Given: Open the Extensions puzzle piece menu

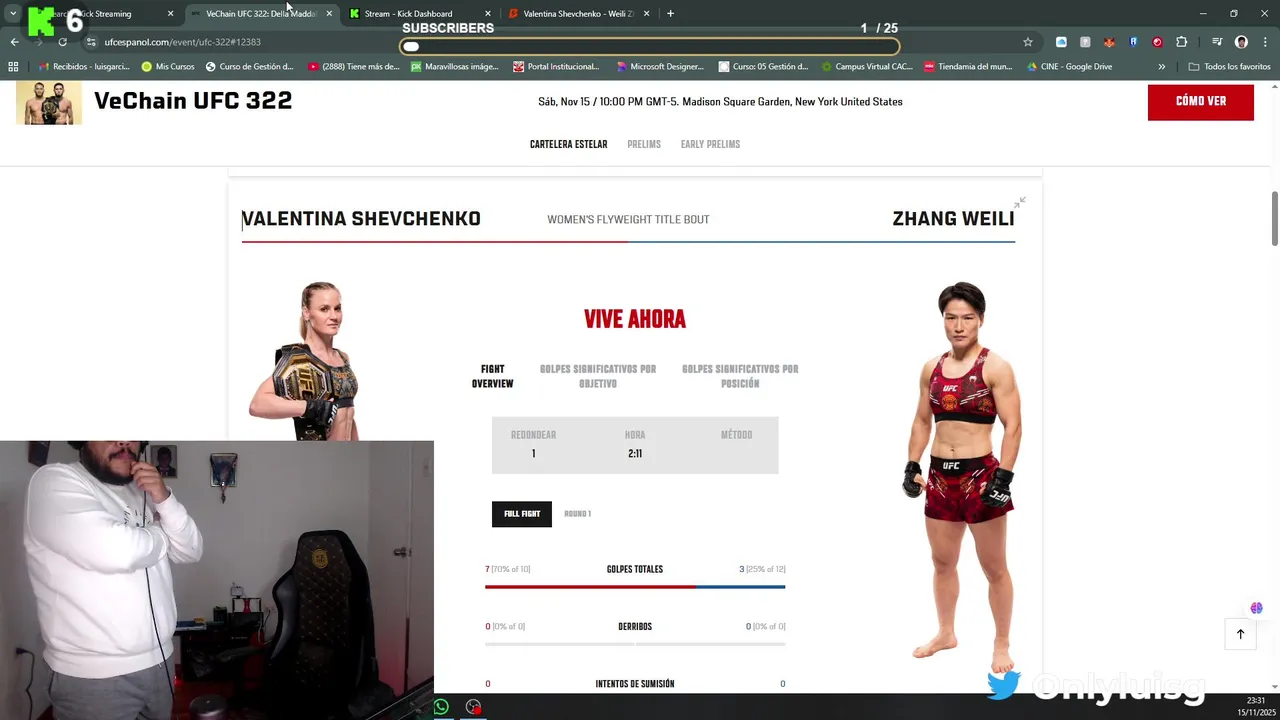Looking at the screenshot, I should 1182,42.
